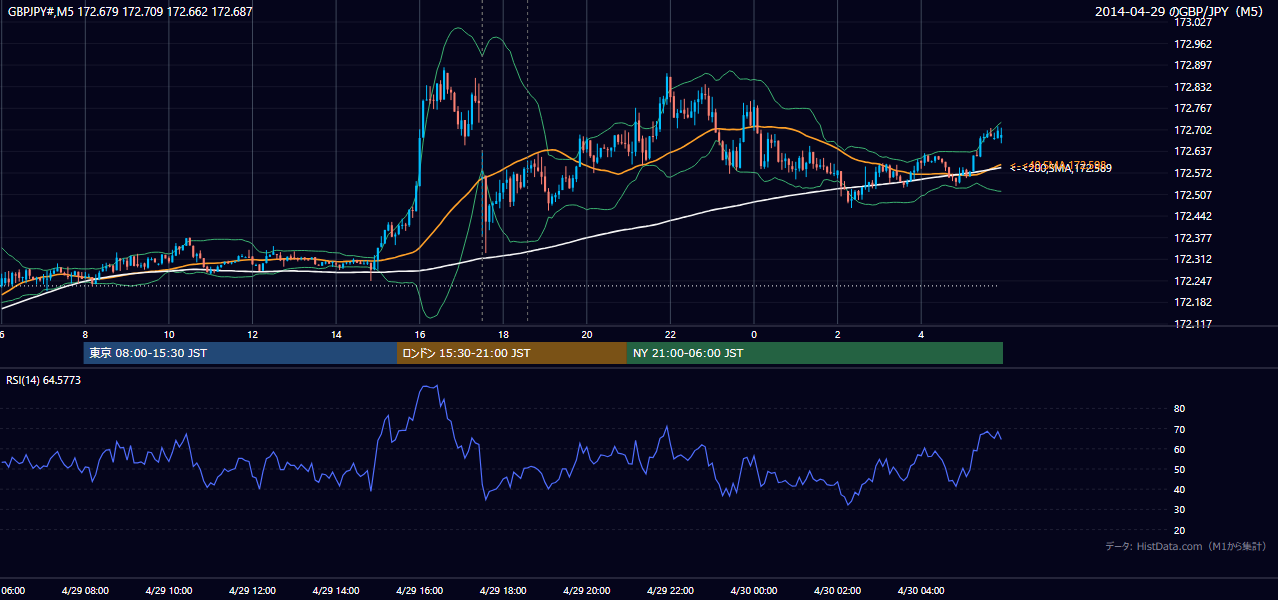This screenshot has height=600, width=1278.
Task: Click price axis label 172.637
Action: (x=1192, y=151)
